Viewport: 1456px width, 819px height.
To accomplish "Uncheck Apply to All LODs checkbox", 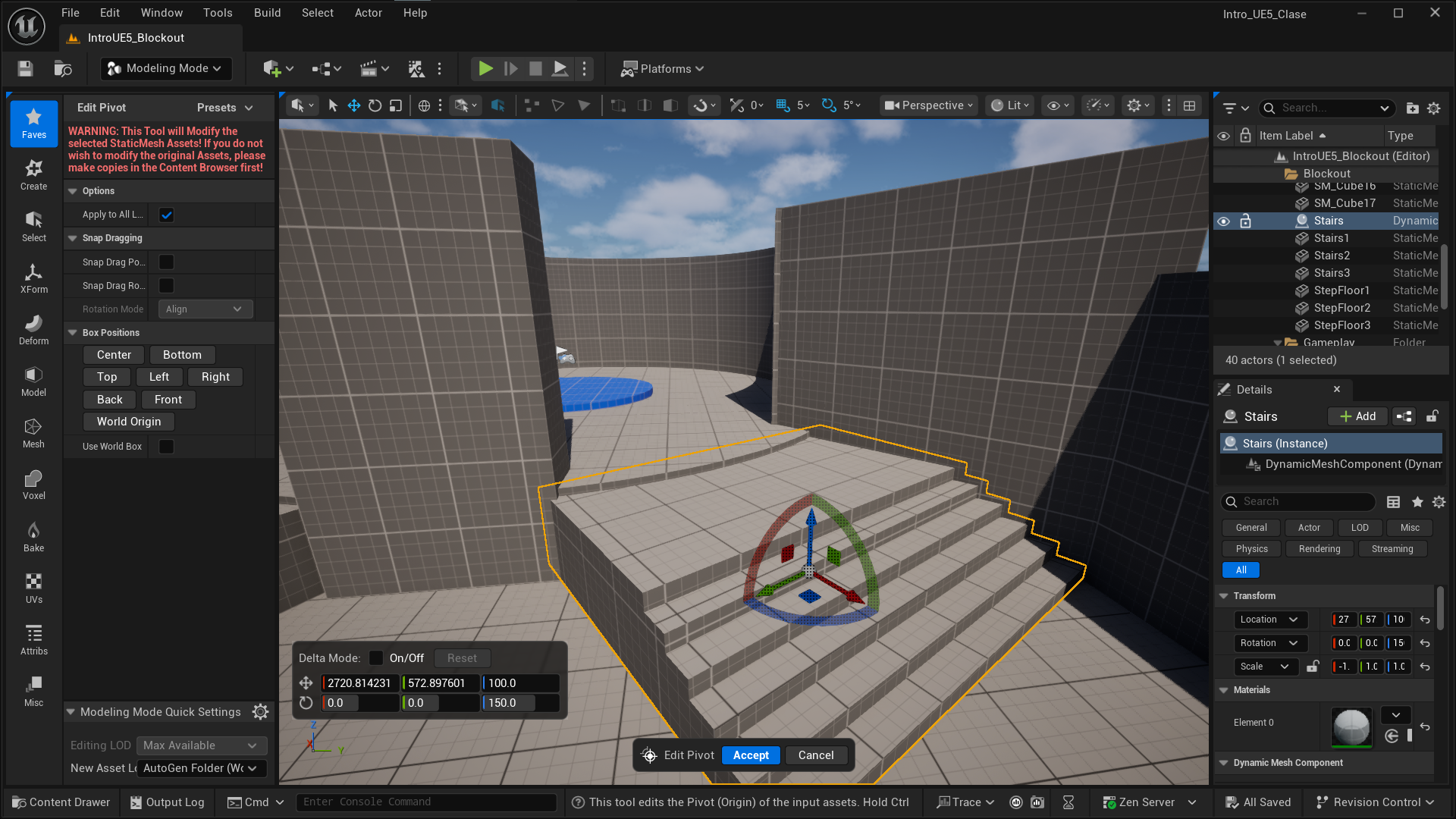I will point(167,215).
